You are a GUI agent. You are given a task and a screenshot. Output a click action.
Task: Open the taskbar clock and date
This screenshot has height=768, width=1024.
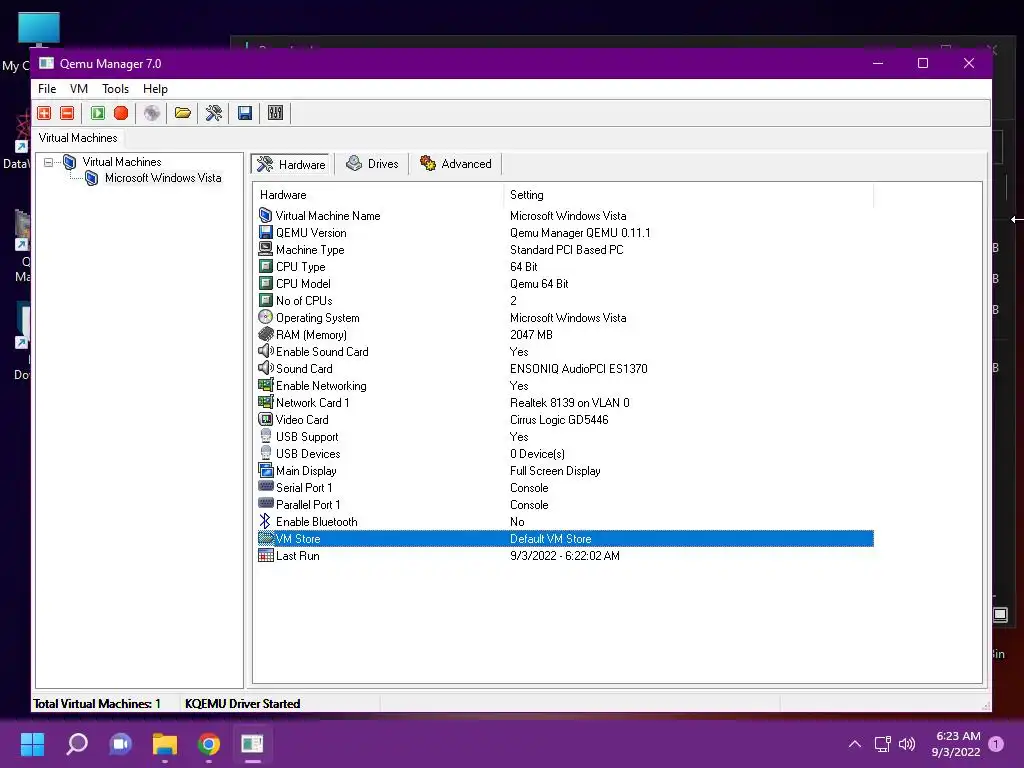pos(957,744)
